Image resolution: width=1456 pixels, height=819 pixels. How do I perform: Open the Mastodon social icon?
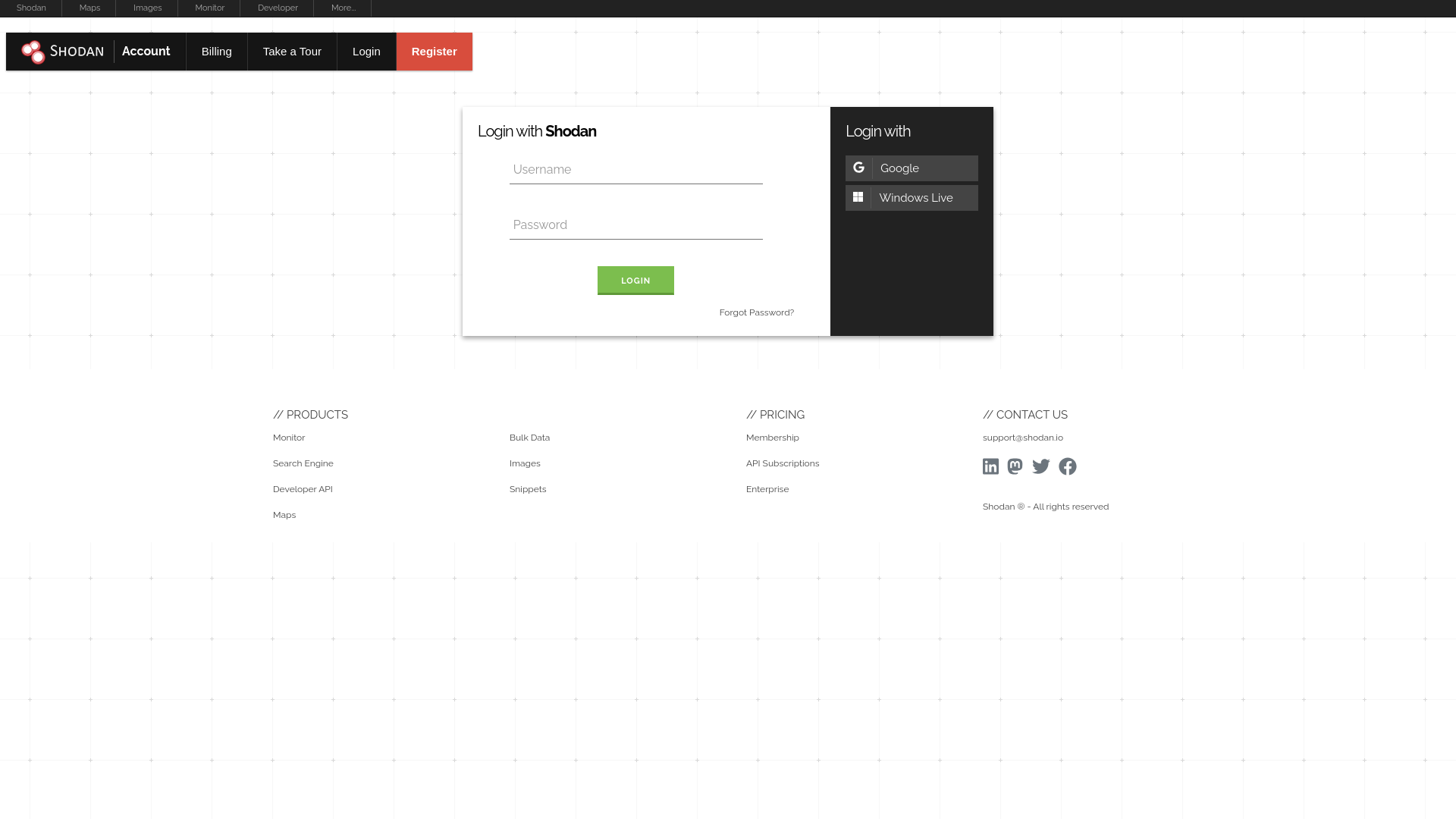pyautogui.click(x=1015, y=466)
